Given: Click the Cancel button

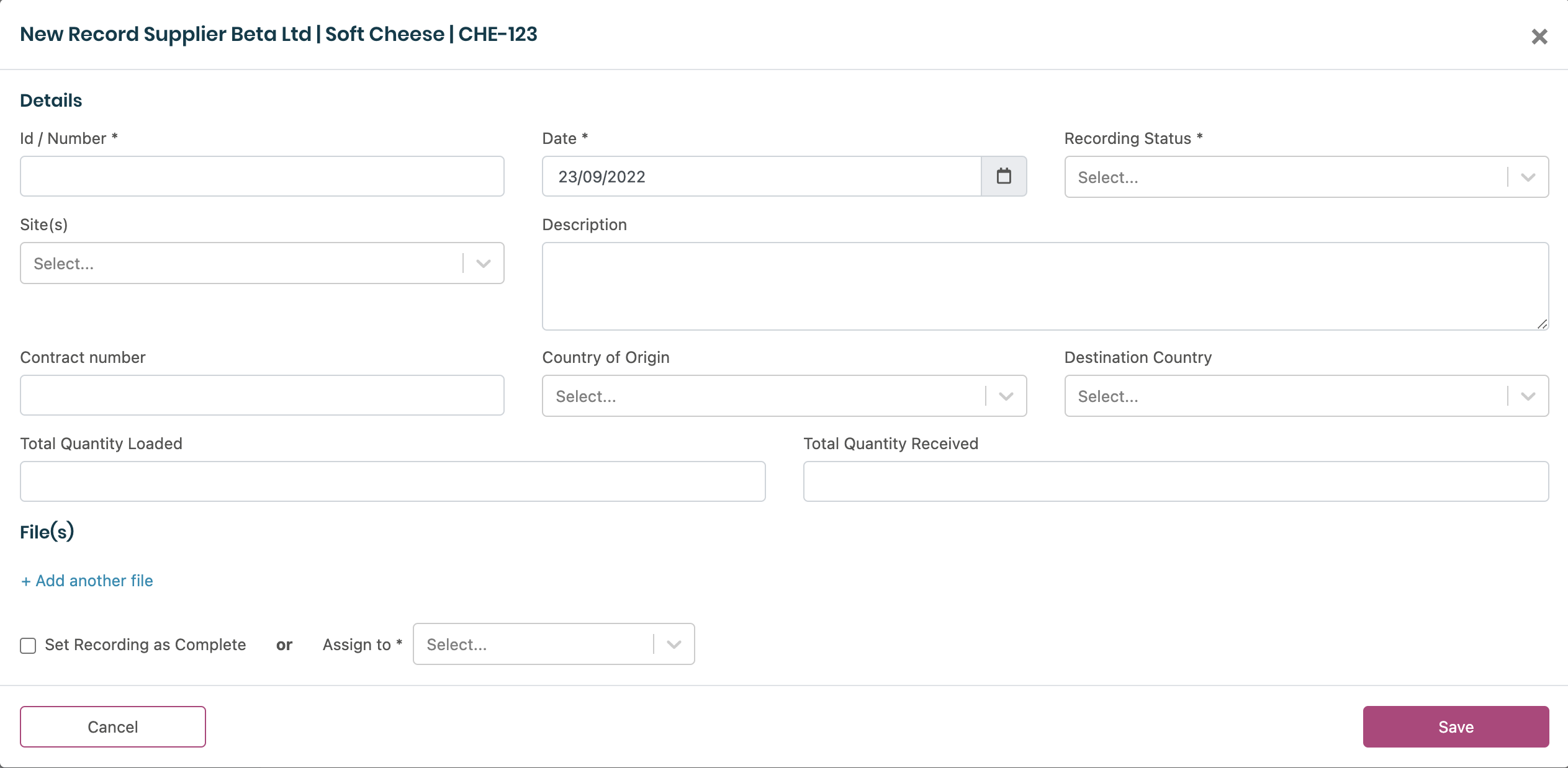Looking at the screenshot, I should point(113,726).
